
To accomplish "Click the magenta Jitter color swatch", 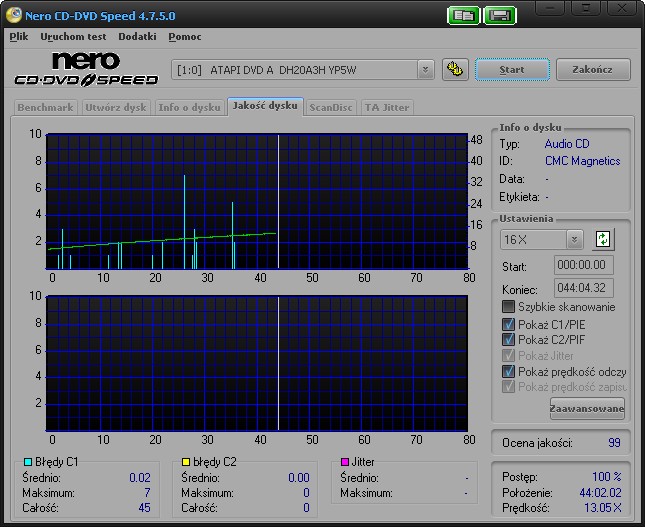I will 345,462.
